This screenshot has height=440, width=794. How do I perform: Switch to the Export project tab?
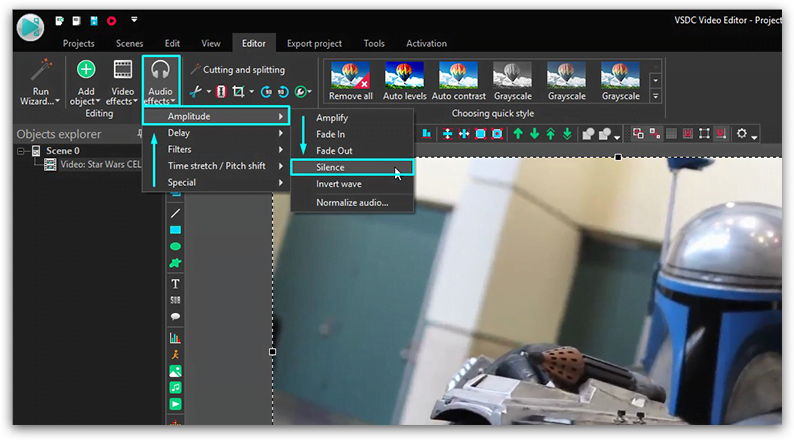coord(314,44)
